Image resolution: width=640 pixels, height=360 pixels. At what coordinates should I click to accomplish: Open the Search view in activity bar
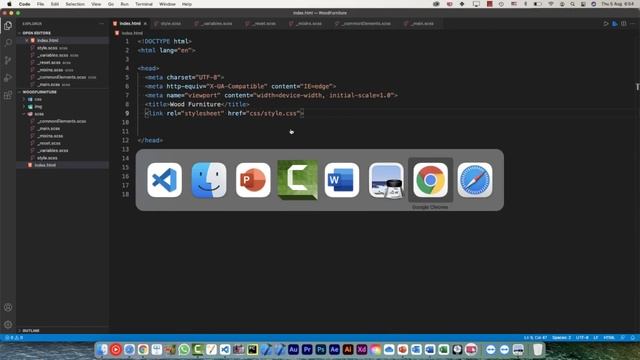pyautogui.click(x=8, y=43)
